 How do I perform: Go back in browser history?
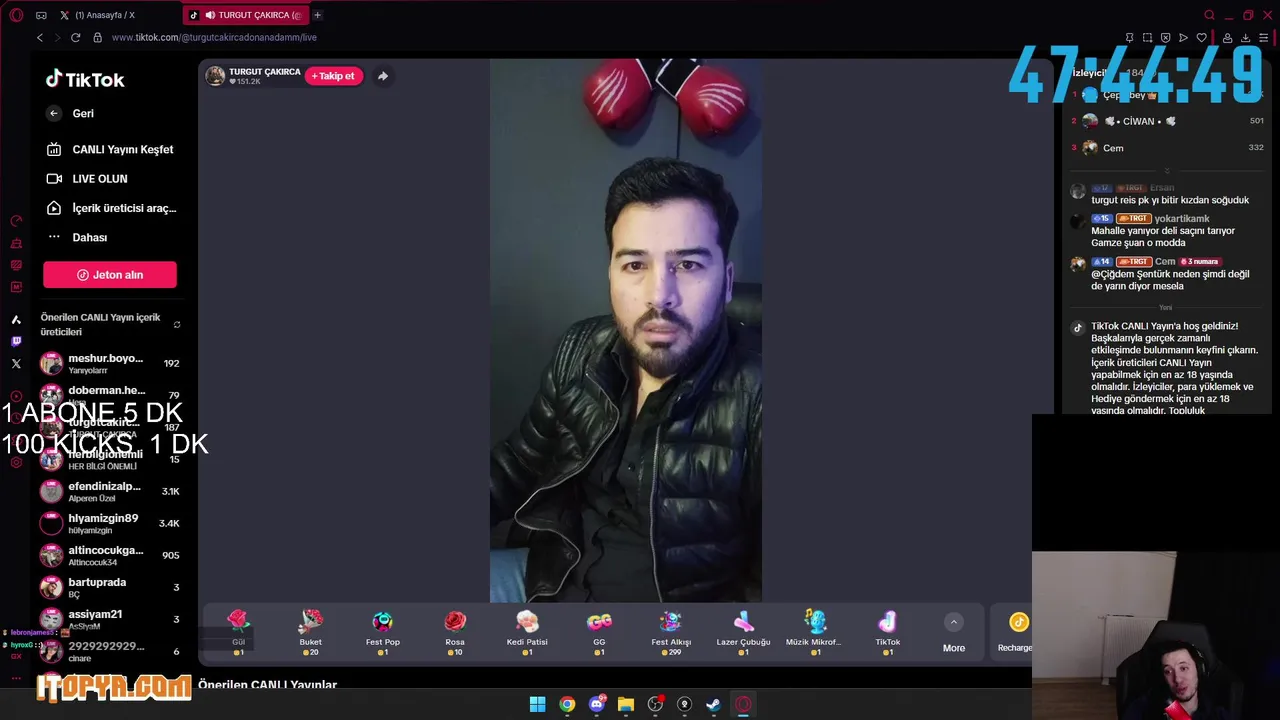coord(40,37)
